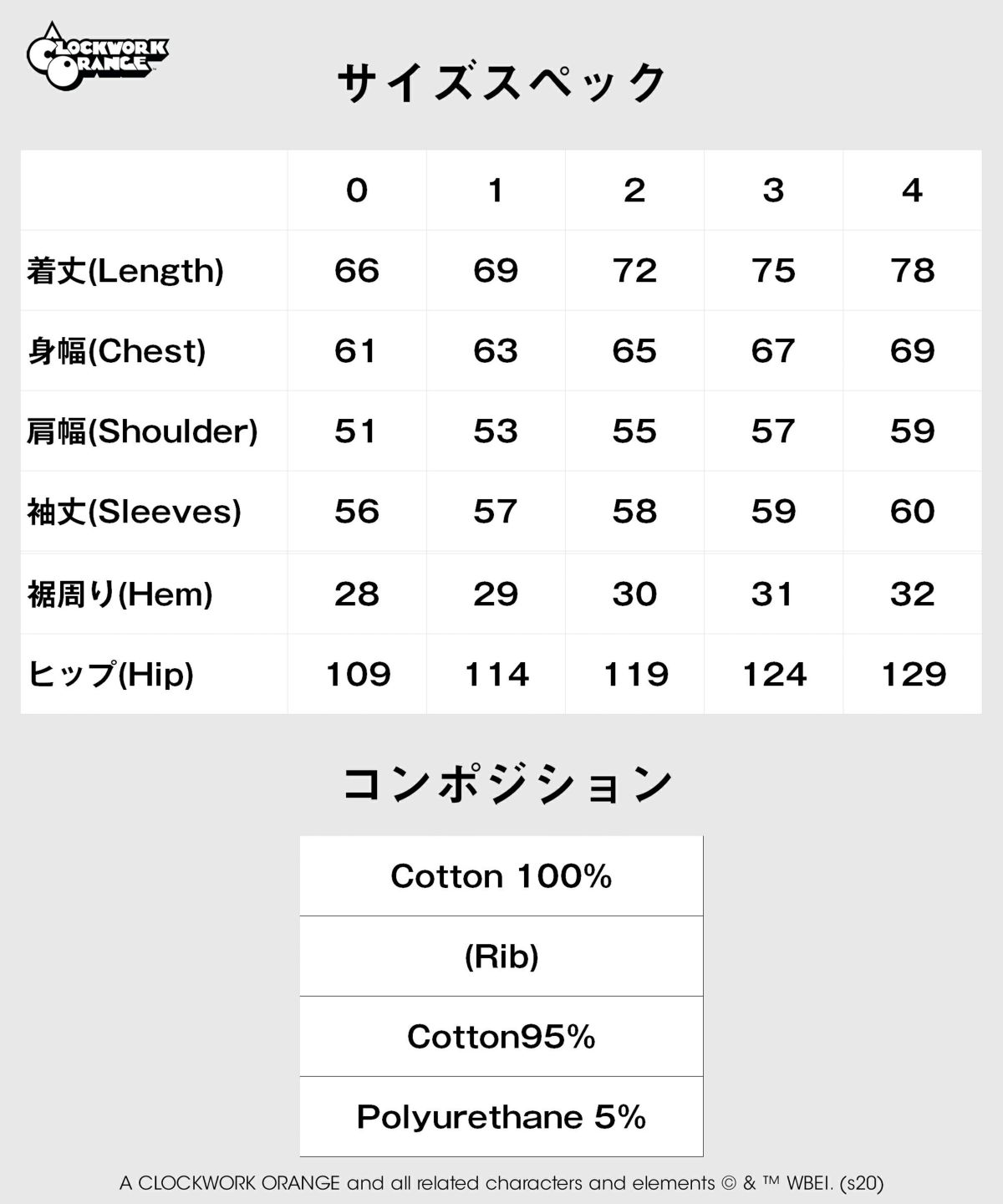Select size column header 4
Screen dimensions: 1003x1204
(x=912, y=191)
